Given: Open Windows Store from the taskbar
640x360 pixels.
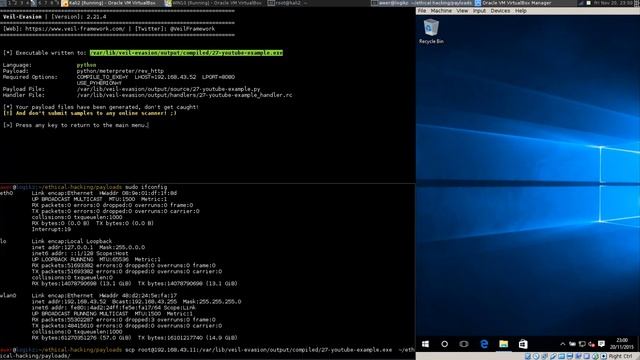Looking at the screenshot, I should tap(523, 344).
